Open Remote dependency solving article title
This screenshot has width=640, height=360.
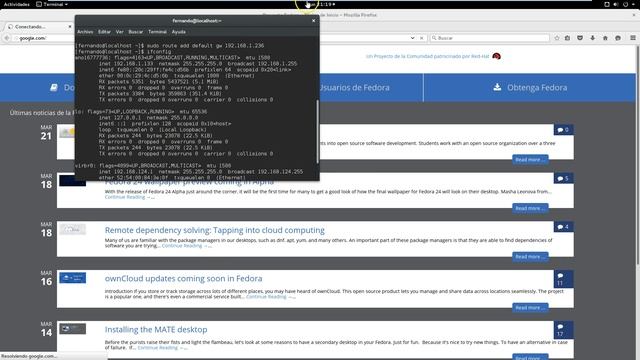(x=215, y=230)
